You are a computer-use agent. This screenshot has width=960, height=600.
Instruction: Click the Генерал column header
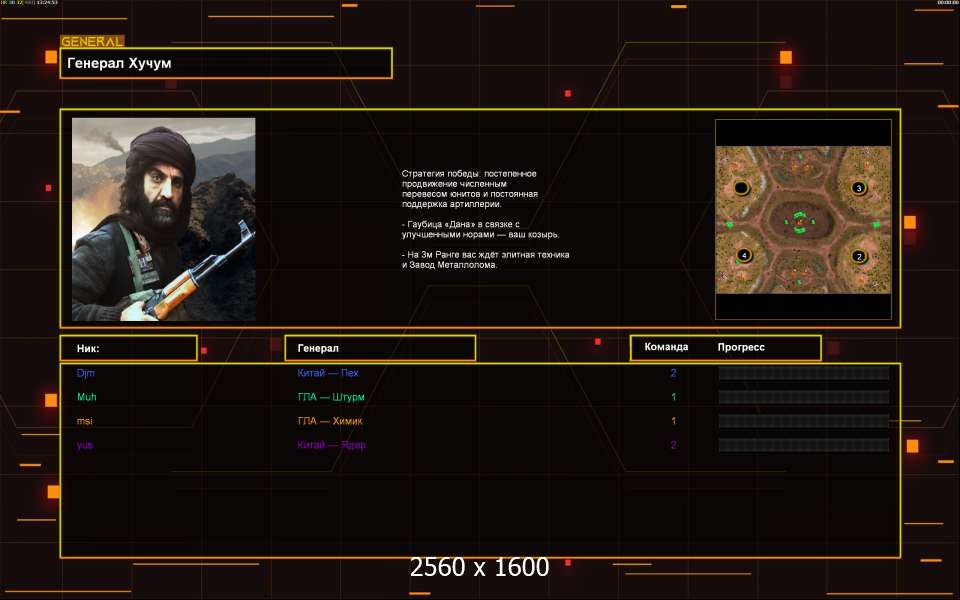pyautogui.click(x=380, y=348)
